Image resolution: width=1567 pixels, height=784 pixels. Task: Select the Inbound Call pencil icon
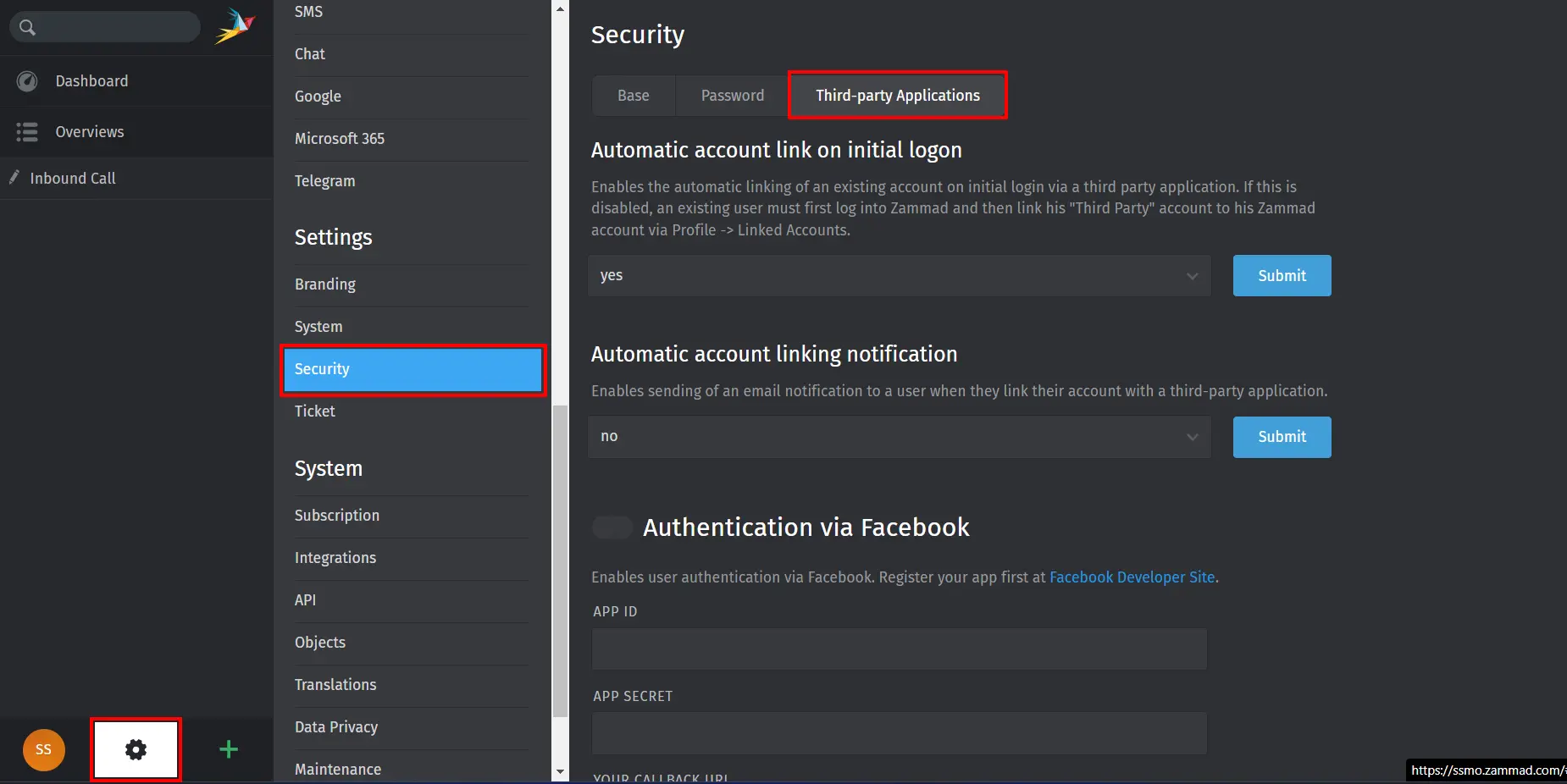pyautogui.click(x=14, y=178)
